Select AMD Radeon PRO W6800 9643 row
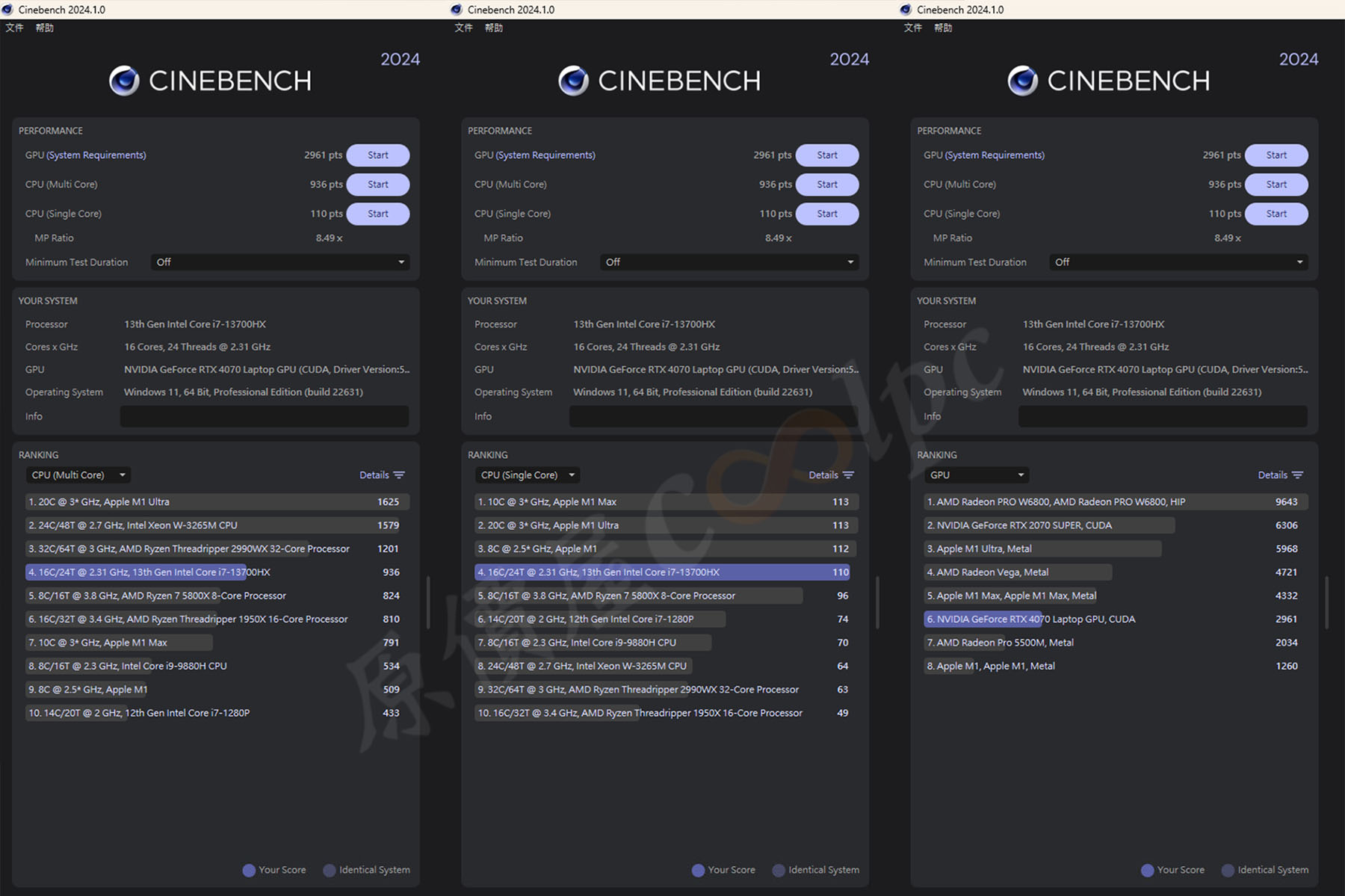 (x=1116, y=502)
